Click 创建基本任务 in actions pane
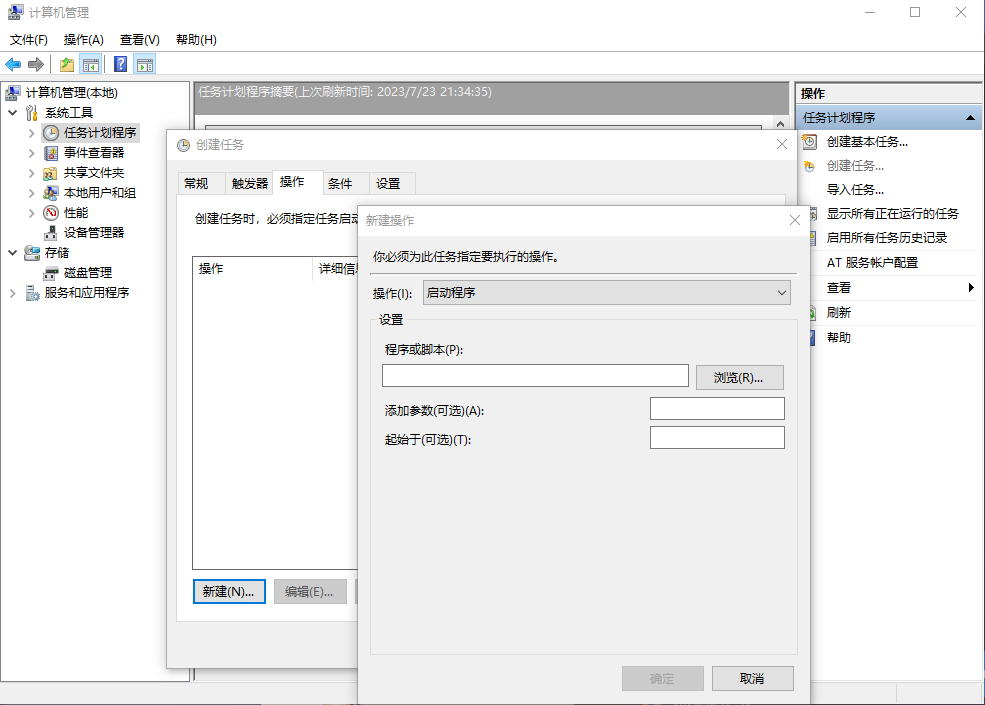The height and width of the screenshot is (705, 985). pyautogui.click(x=867, y=142)
